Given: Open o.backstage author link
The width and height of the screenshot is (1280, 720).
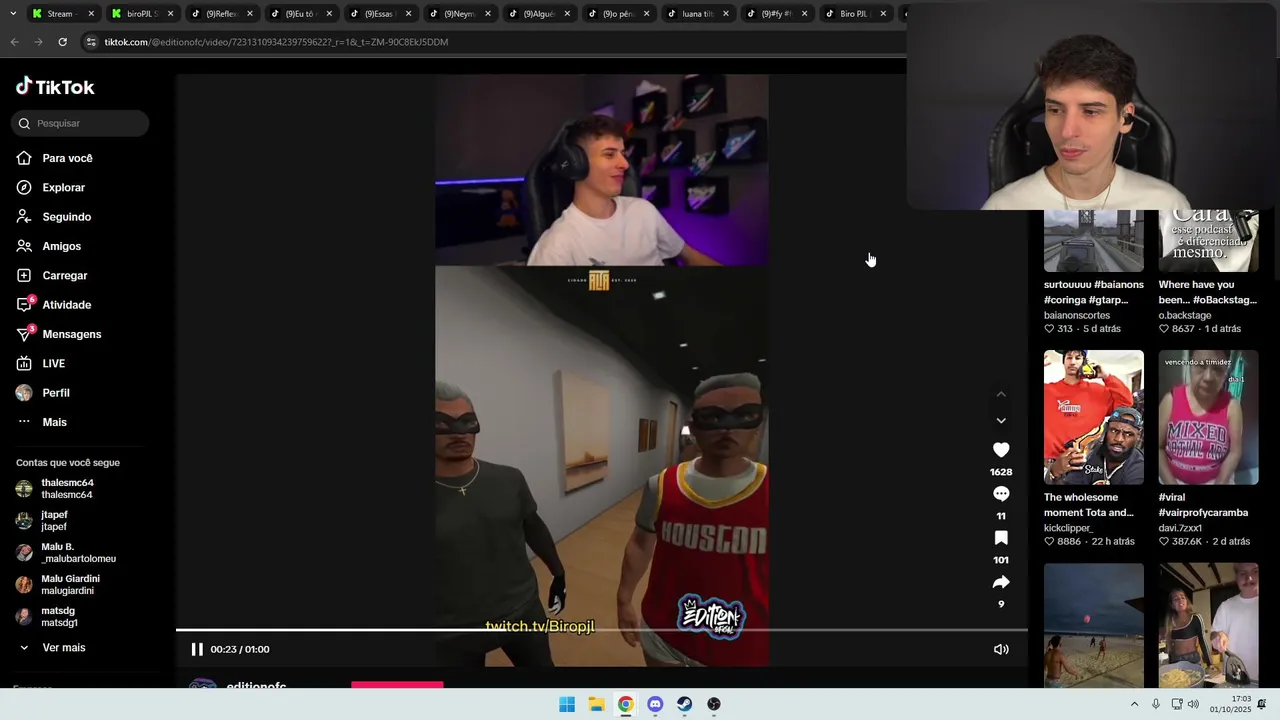Looking at the screenshot, I should coord(1185,315).
